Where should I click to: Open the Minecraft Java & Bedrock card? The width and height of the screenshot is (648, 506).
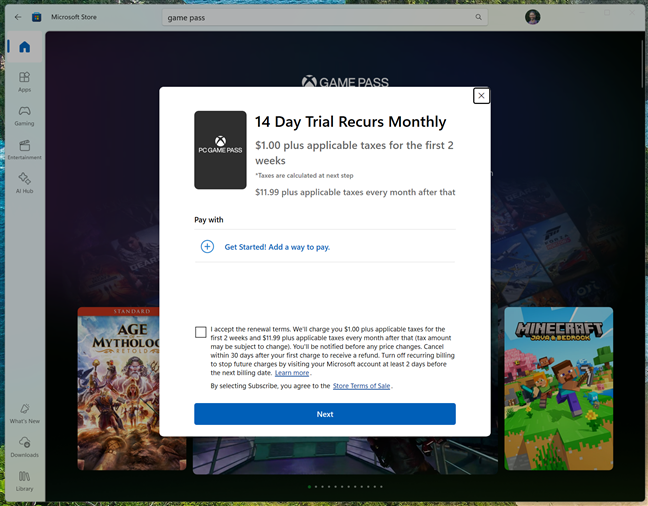coord(558,389)
